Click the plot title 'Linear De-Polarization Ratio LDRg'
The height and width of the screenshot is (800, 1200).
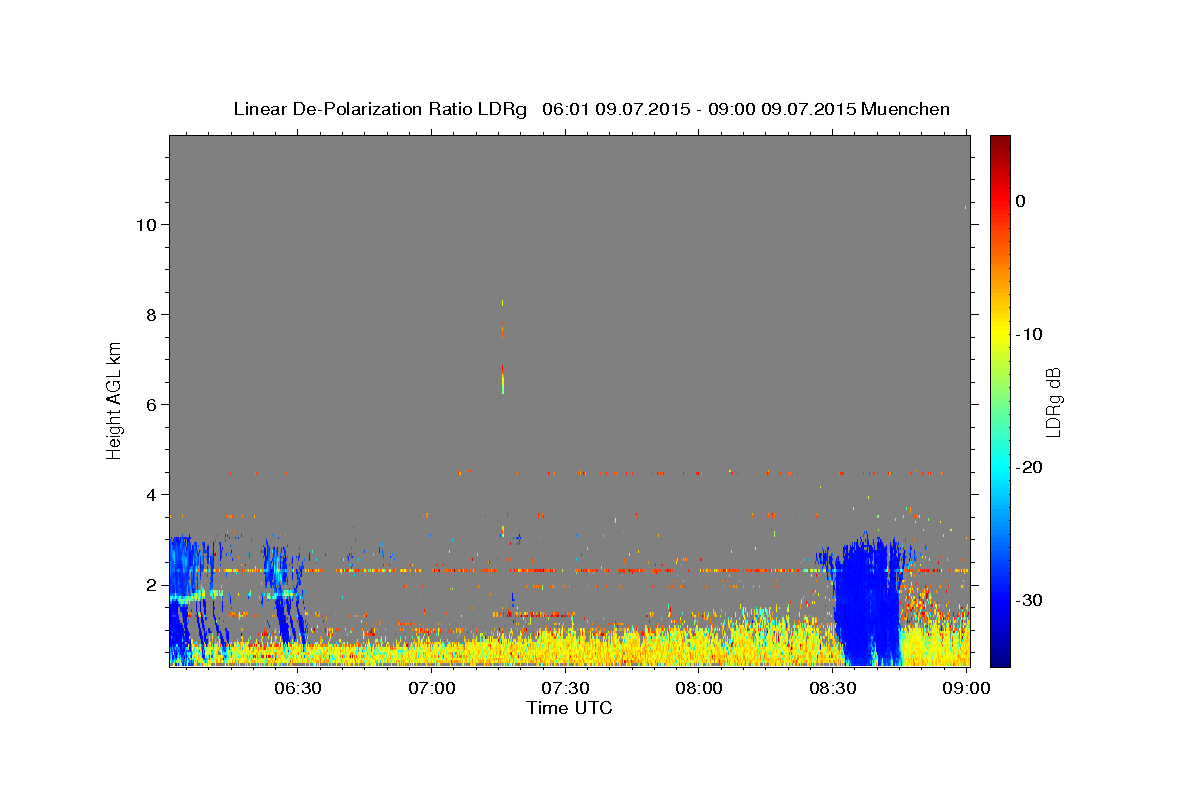(379, 109)
